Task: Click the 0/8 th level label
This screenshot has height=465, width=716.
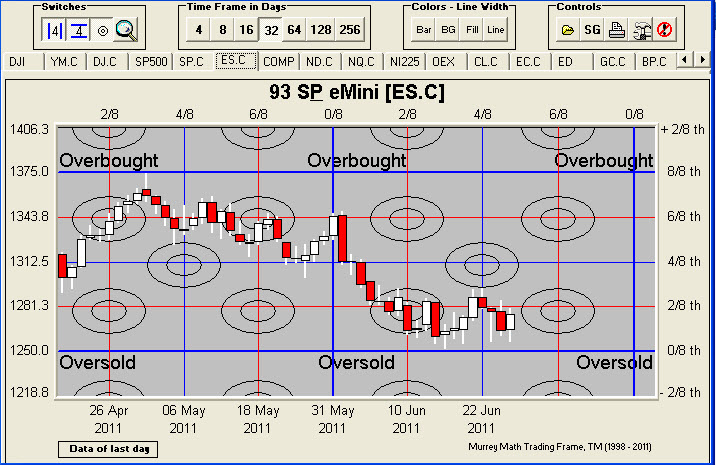Action: 684,351
